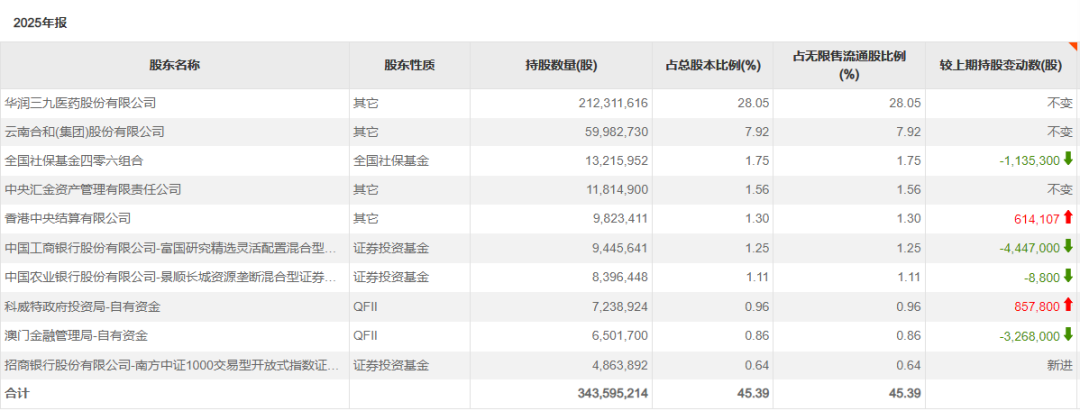Select the 招商银行股份有限公司-南方中证1000 fund name
Image resolution: width=1080 pixels, height=411 pixels.
tap(172, 364)
